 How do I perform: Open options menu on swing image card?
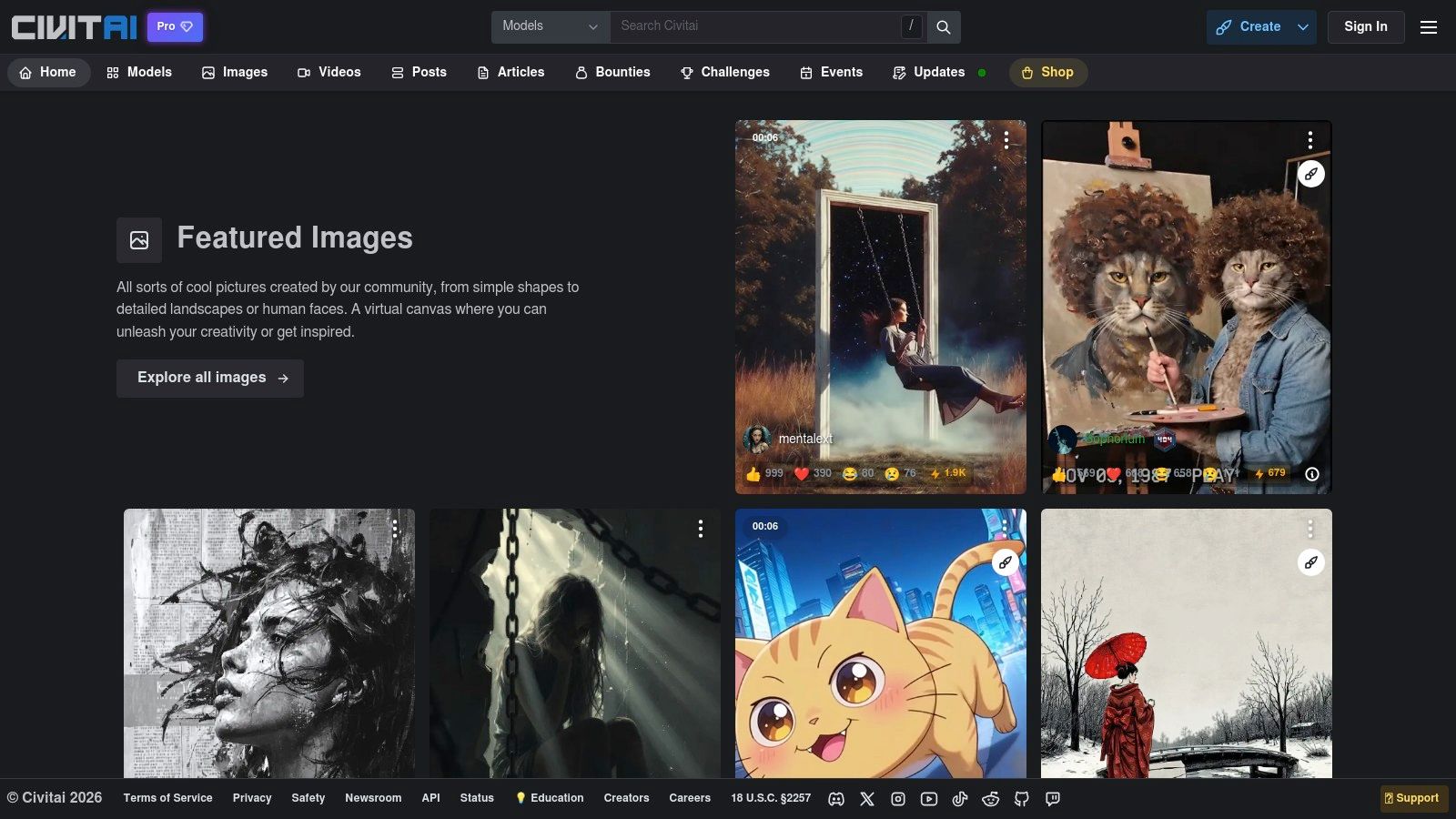tap(1006, 139)
